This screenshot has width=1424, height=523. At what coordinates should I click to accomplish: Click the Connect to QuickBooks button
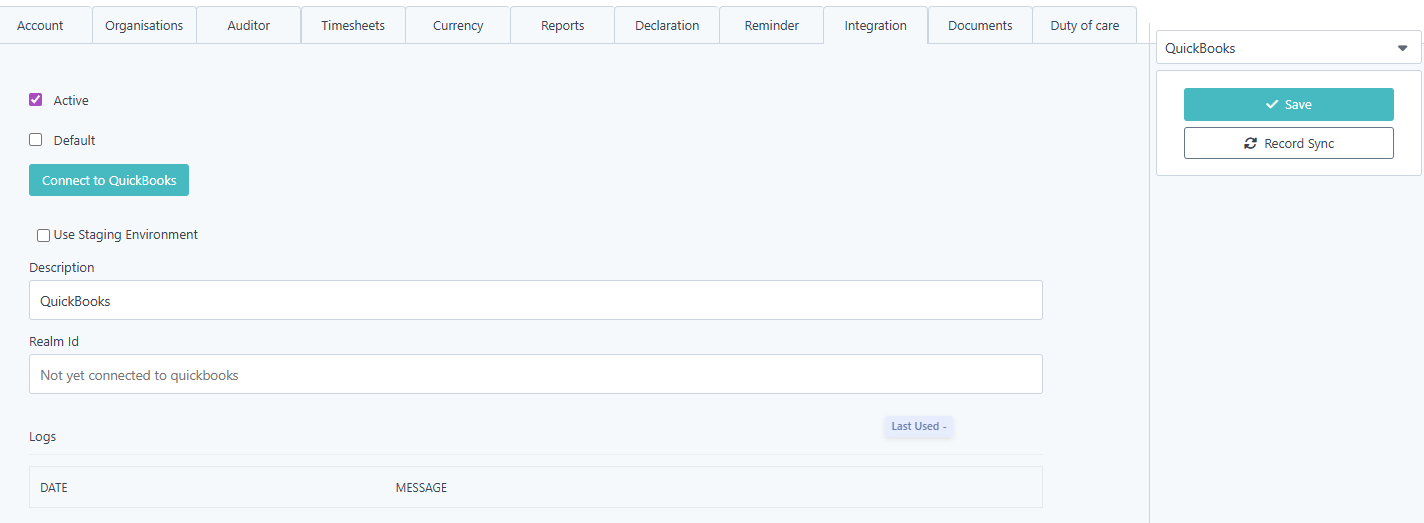tap(109, 180)
